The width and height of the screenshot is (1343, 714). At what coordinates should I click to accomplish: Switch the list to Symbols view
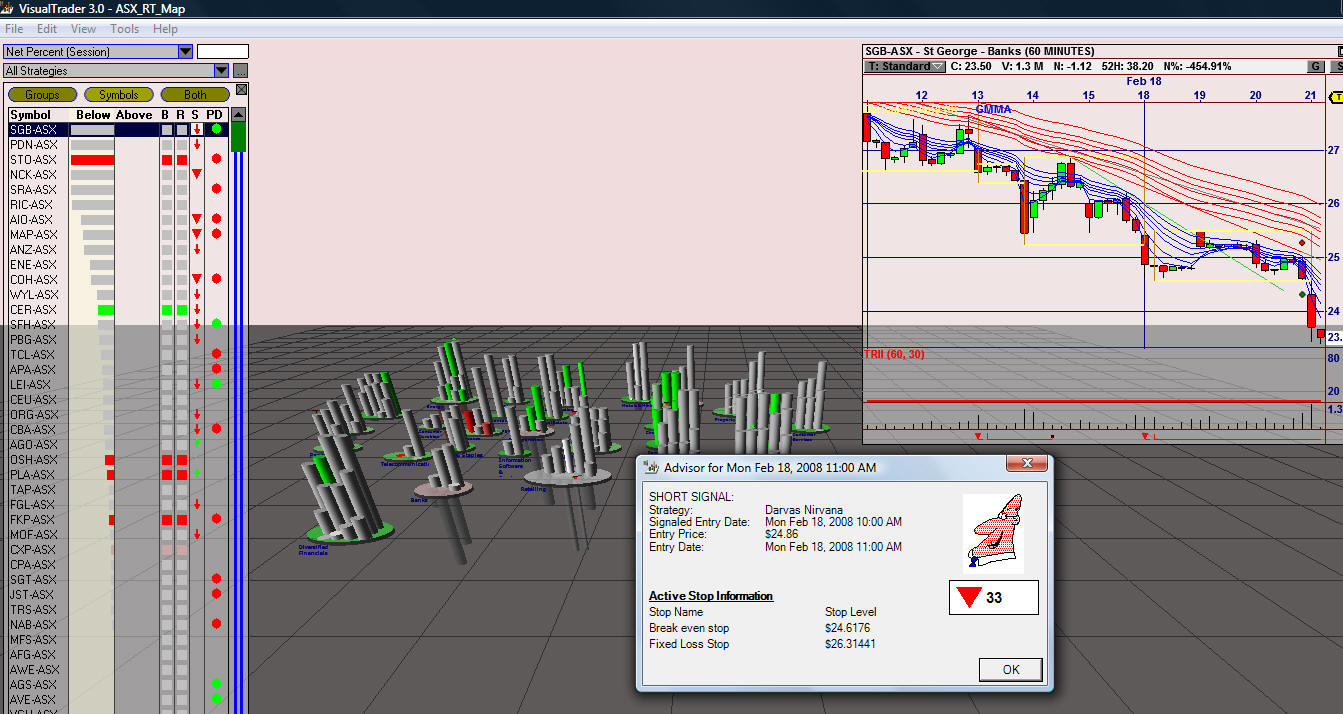pyautogui.click(x=118, y=95)
